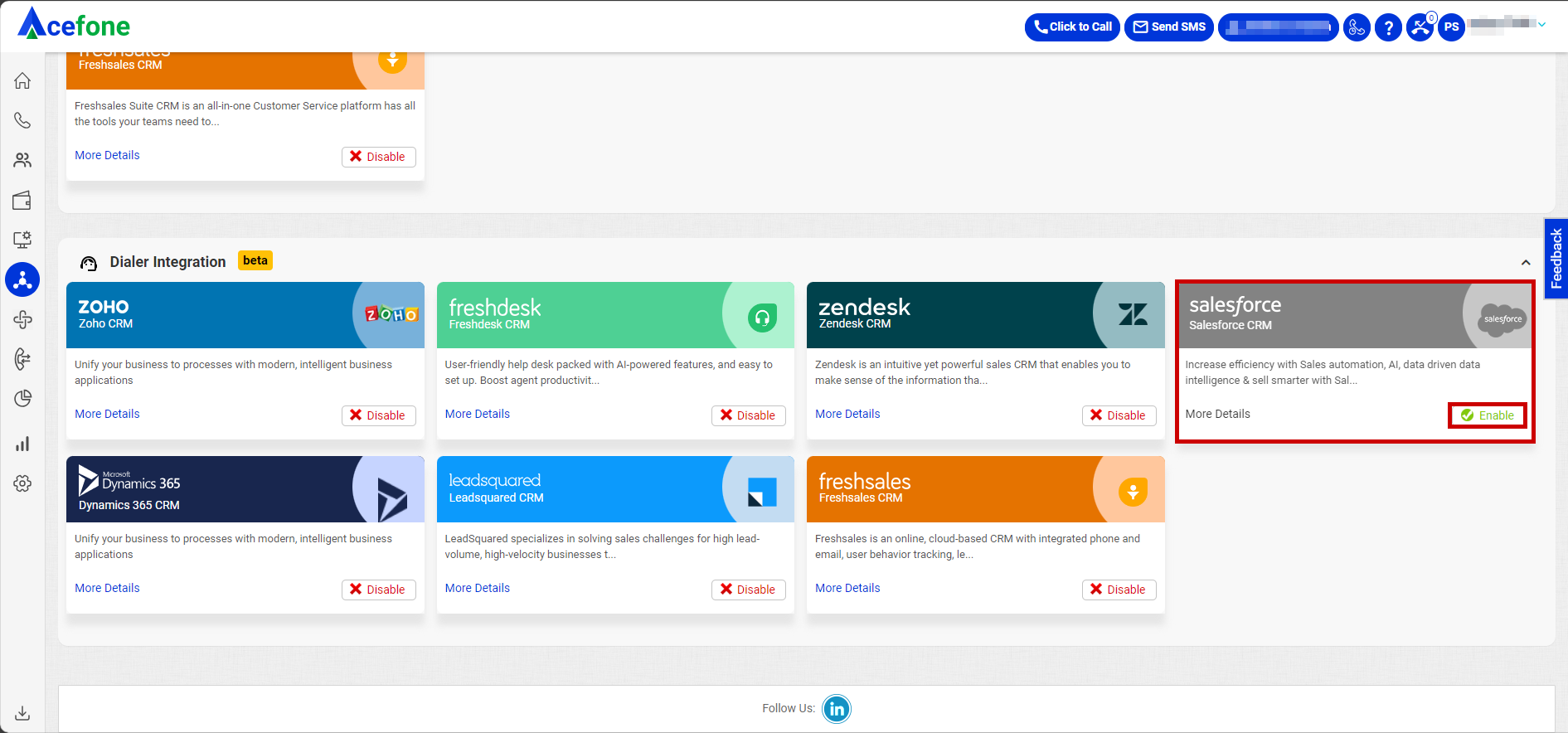This screenshot has width=1568, height=733.
Task: Disable the Zoho CRM dialer
Action: pyautogui.click(x=378, y=415)
